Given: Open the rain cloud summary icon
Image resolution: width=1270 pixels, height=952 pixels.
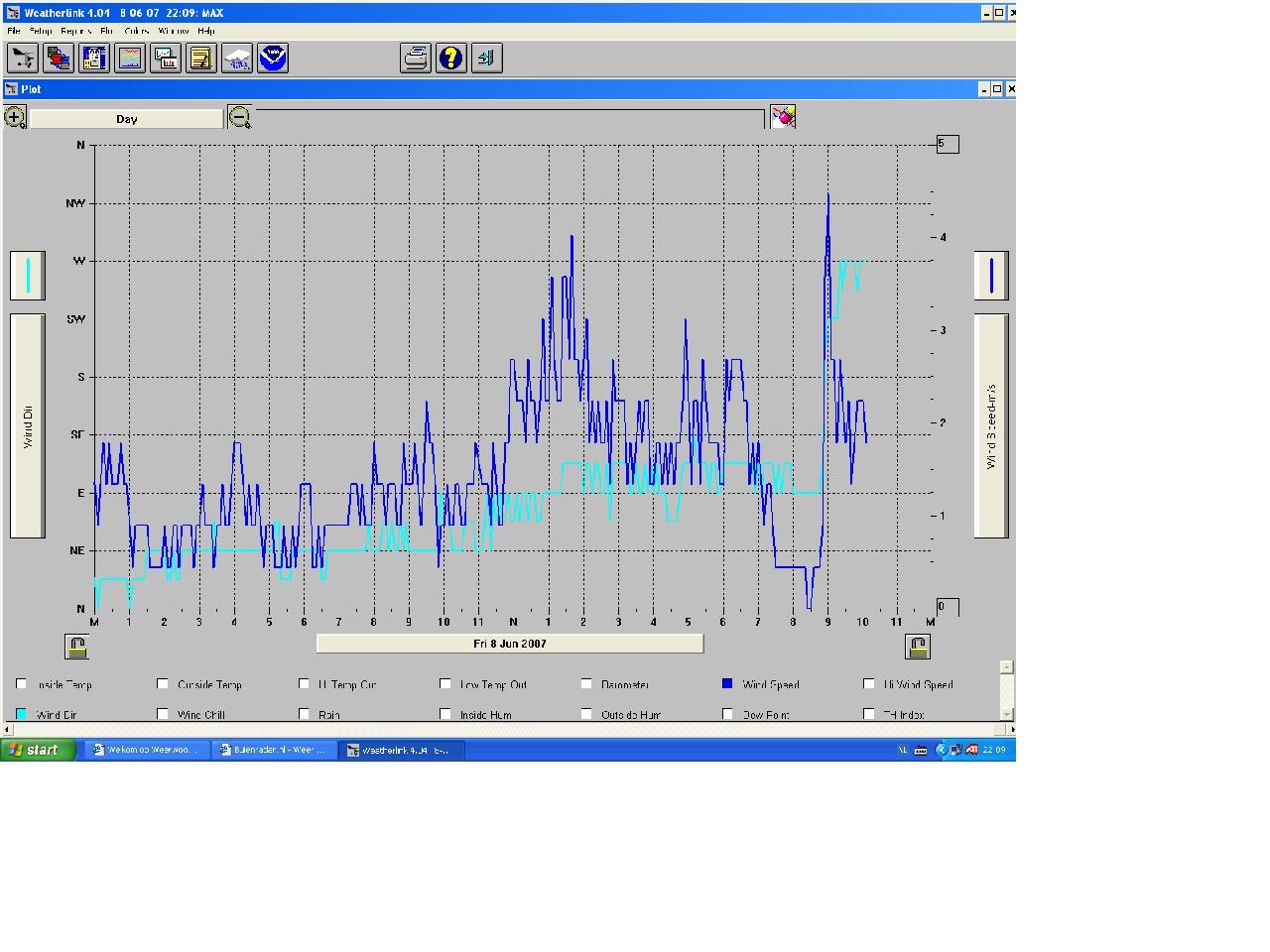Looking at the screenshot, I should click(x=237, y=58).
